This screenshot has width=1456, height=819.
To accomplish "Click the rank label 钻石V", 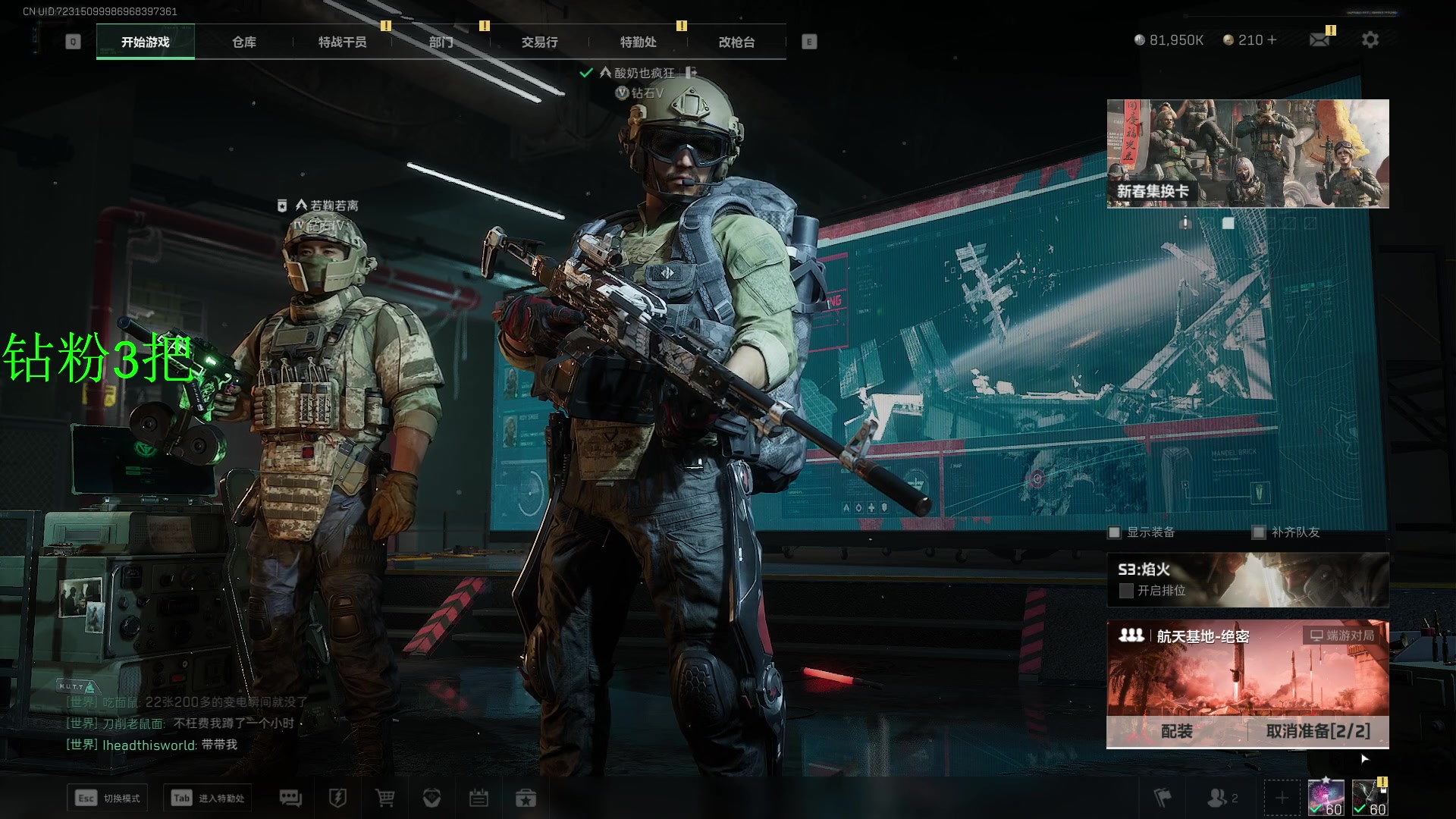I will click(647, 93).
